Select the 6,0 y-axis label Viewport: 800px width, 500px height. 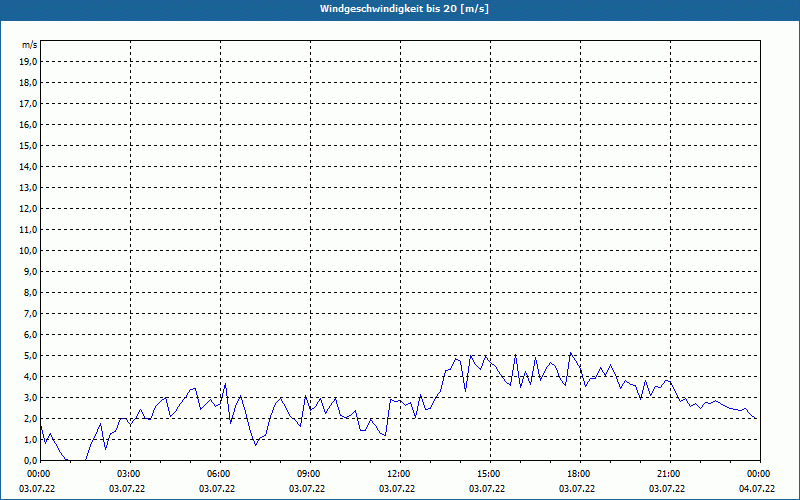30,335
